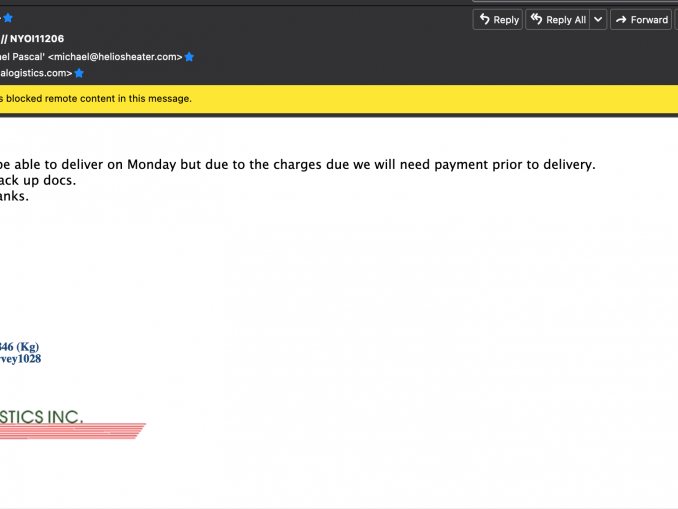
Task: Click the NYOI11206 subject line
Action: pos(36,39)
